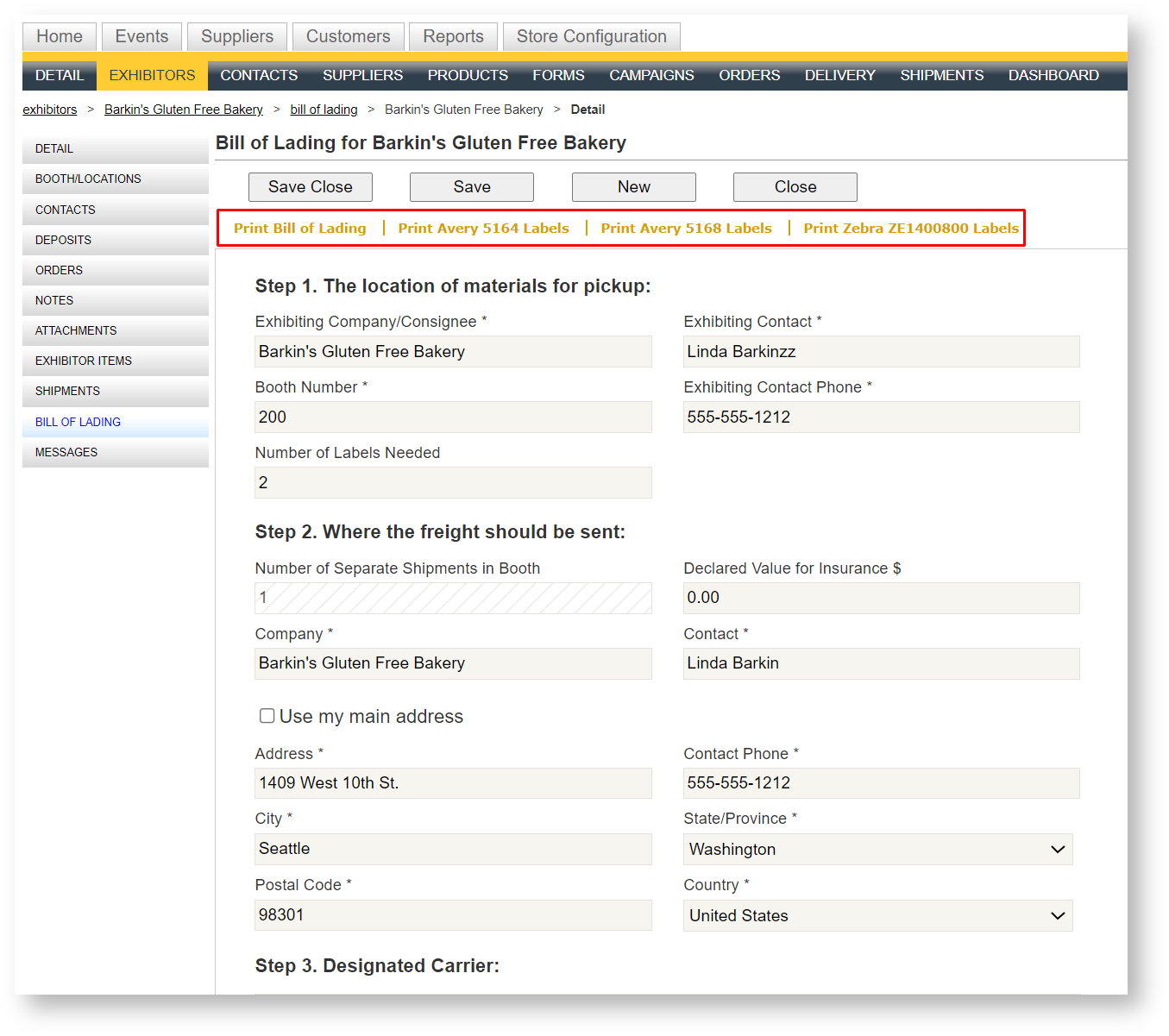Screen dimensions: 1169x1036
Task: Follow the Barkin's Gluten Free Bakery breadcrumb
Action: [183, 109]
